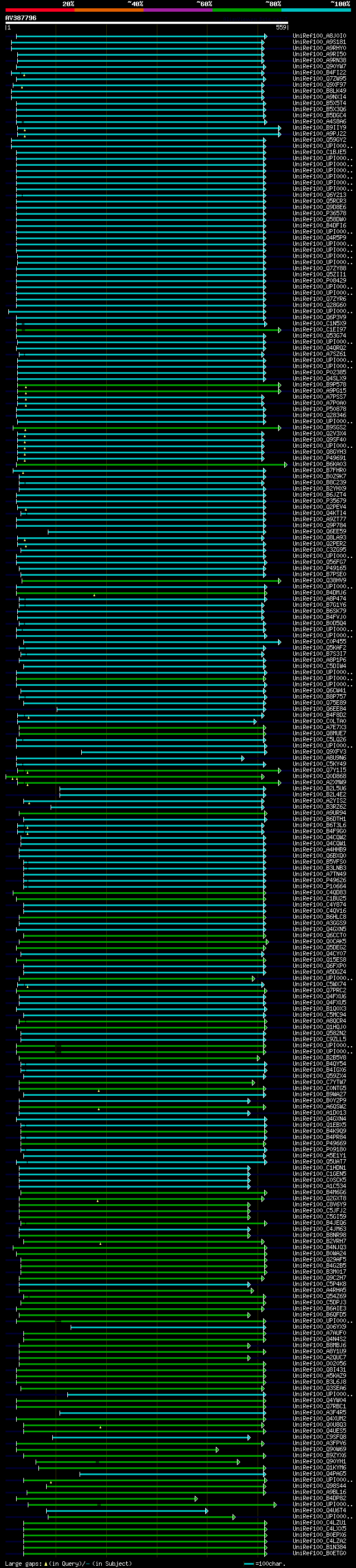Click label UniRef100_Q6Y213
356x1568 pixels.
tap(319, 195)
